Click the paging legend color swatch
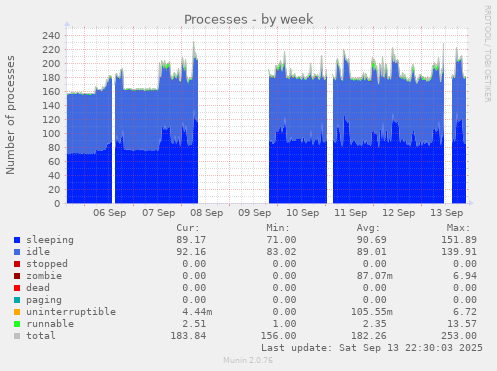The image size is (497, 371). tap(17, 300)
